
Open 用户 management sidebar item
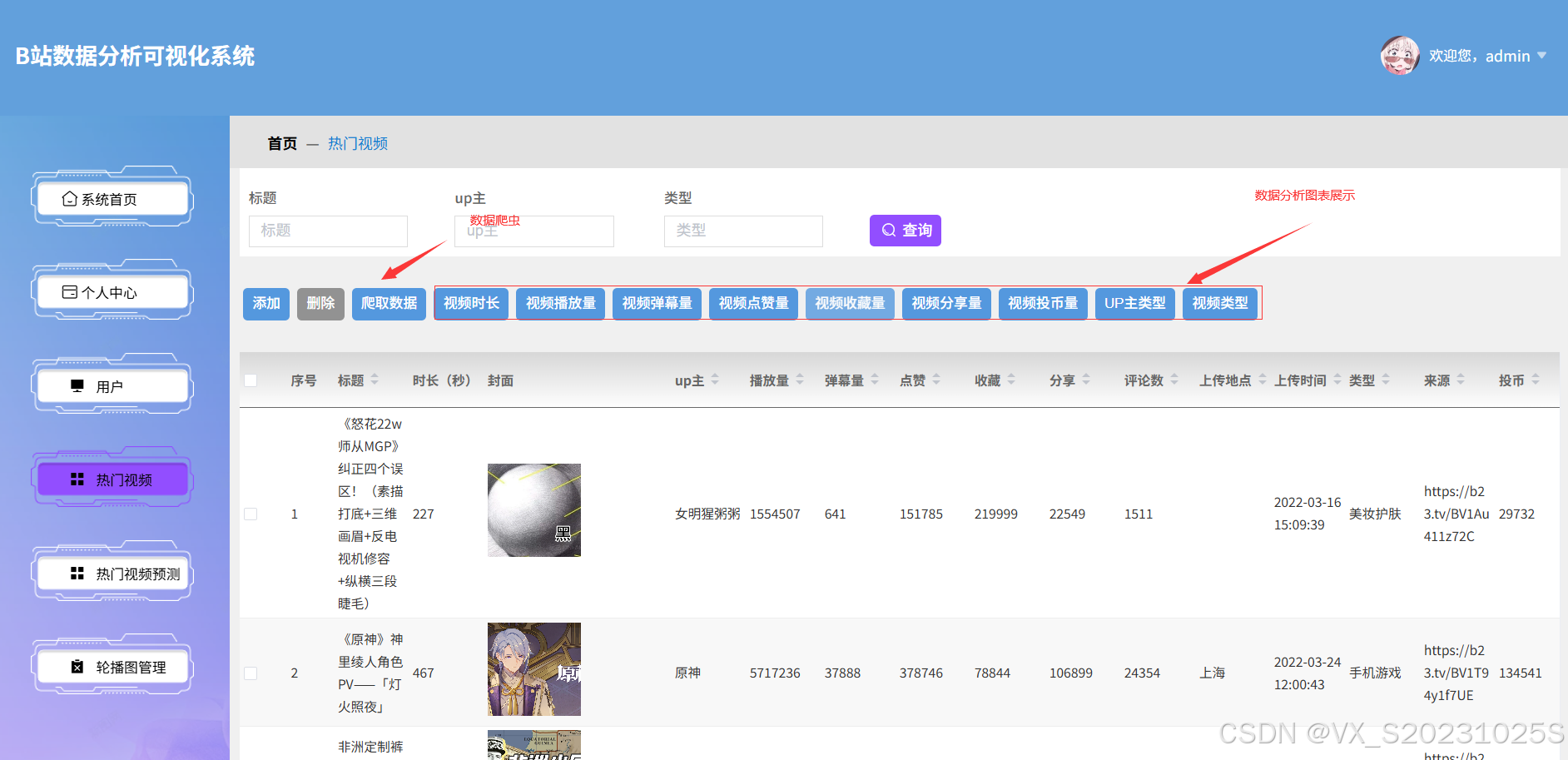pos(112,386)
